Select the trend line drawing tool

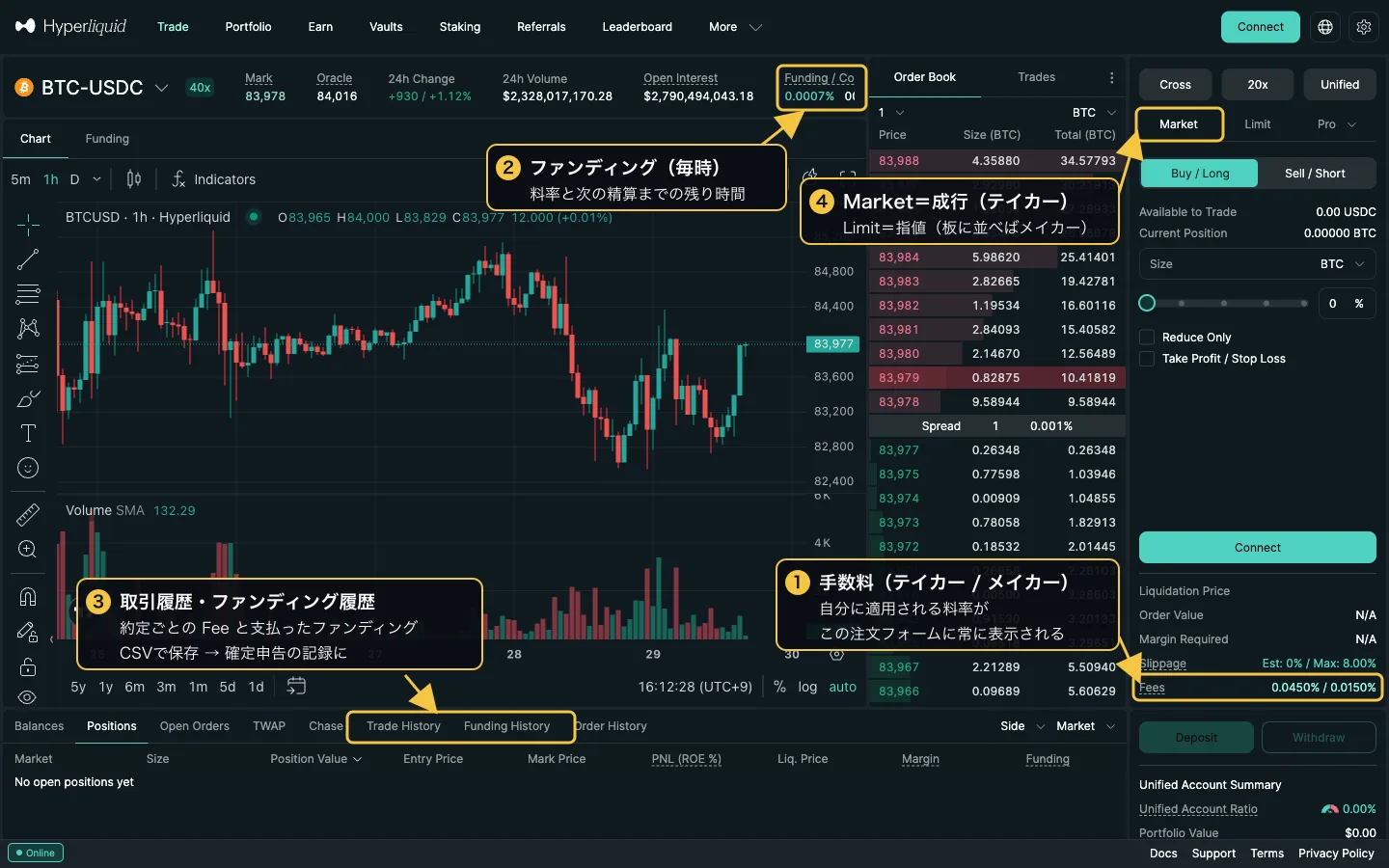click(28, 259)
